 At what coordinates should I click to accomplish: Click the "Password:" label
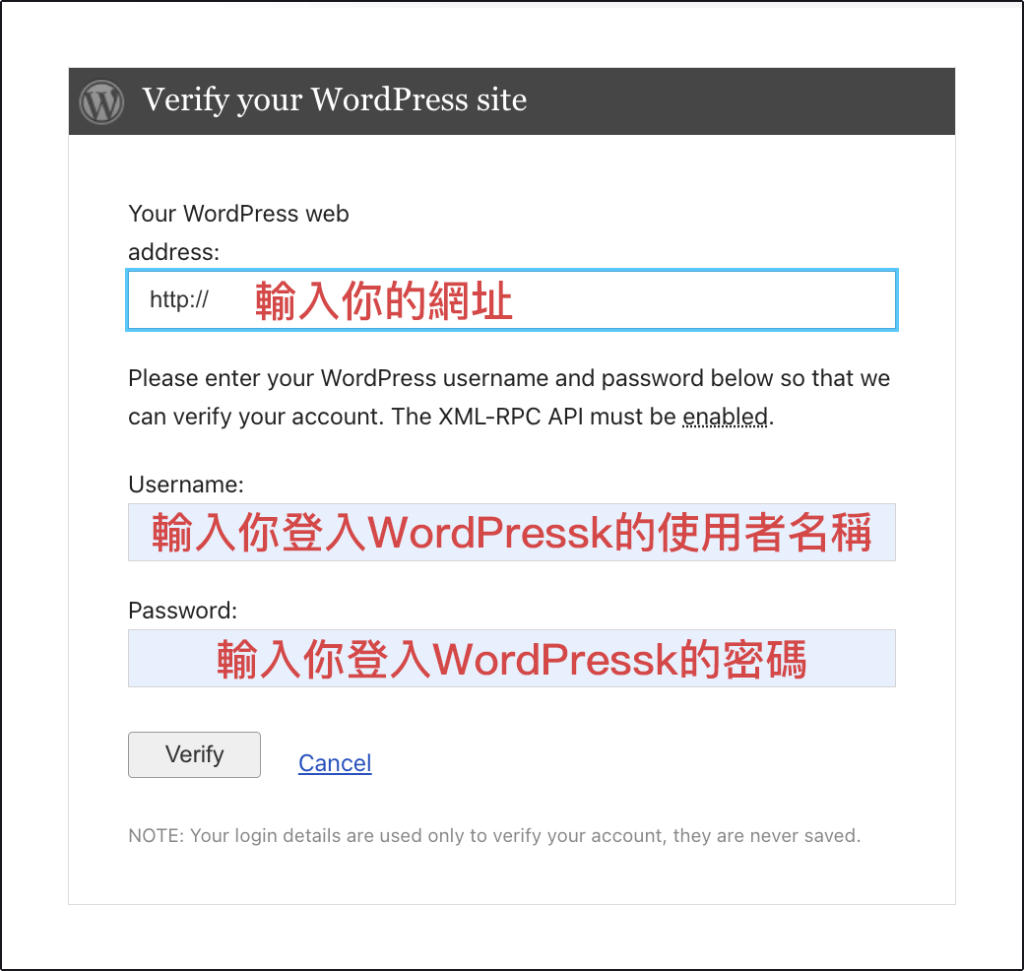(x=183, y=611)
